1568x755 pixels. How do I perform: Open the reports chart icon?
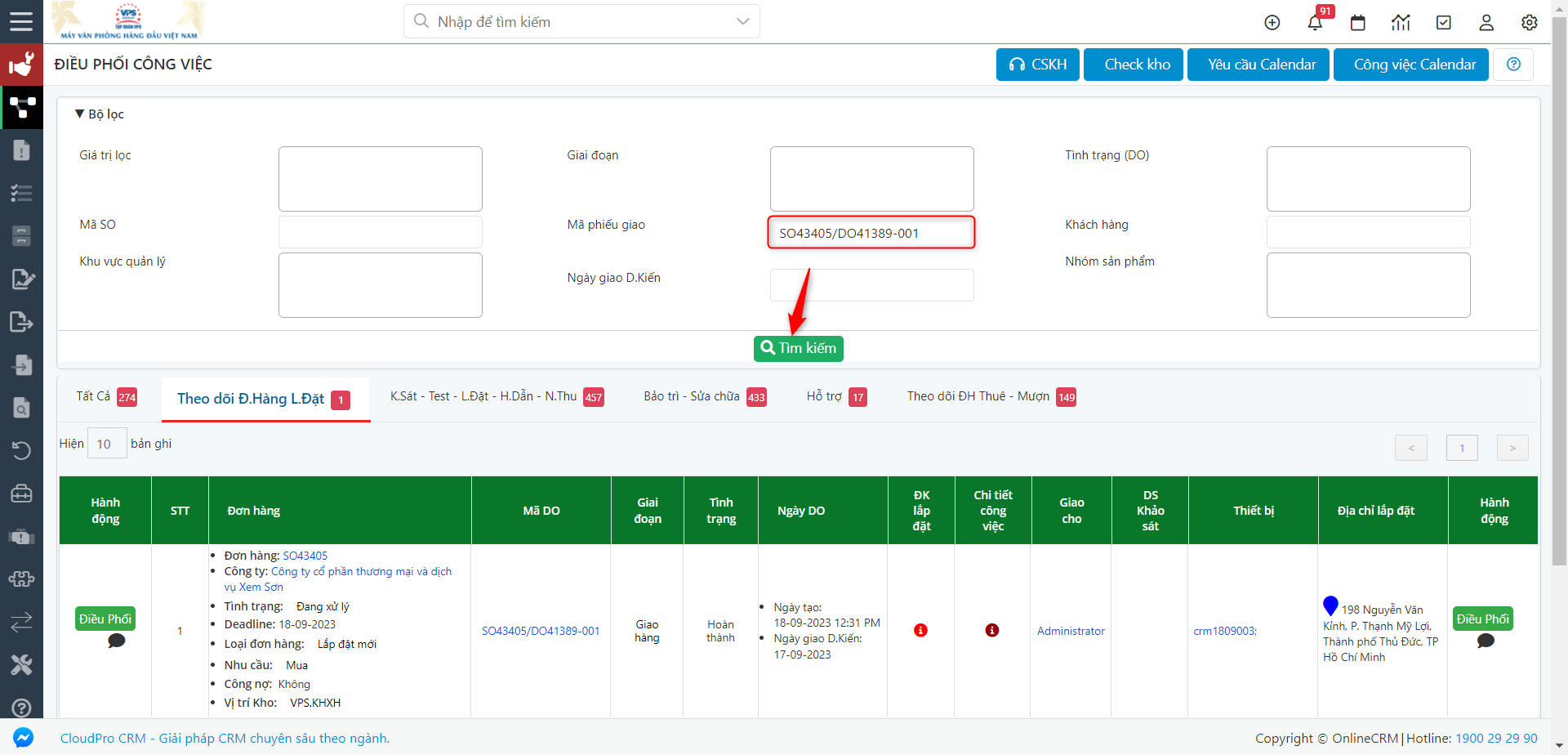tap(1401, 23)
